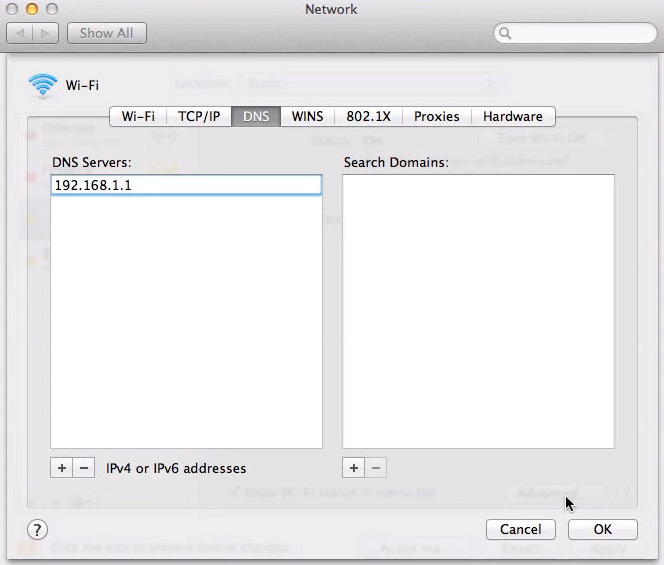Viewport: 664px width, 565px height.
Task: Click the Show All button
Action: (107, 33)
